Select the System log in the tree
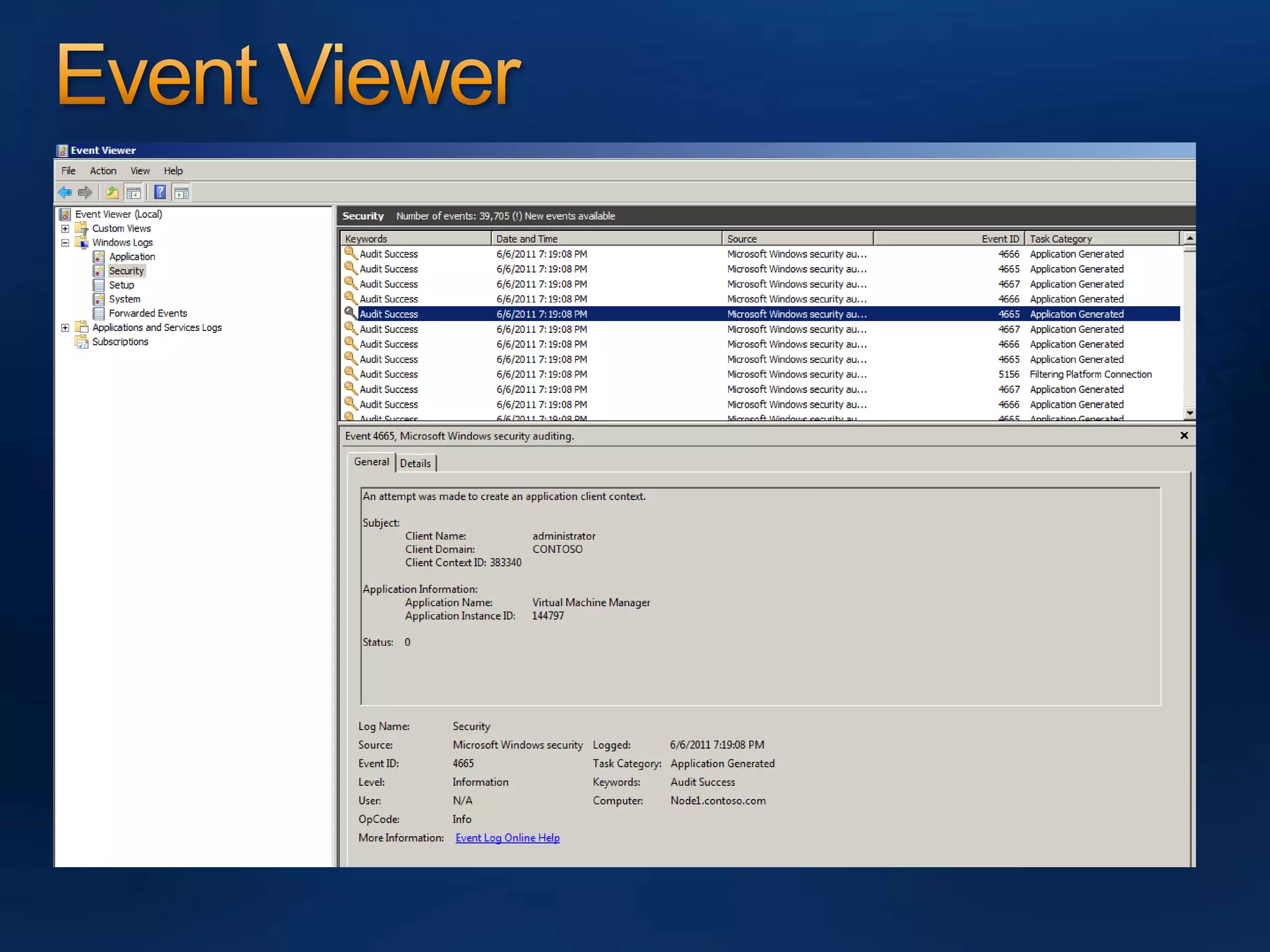Image resolution: width=1270 pixels, height=952 pixels. 125,299
